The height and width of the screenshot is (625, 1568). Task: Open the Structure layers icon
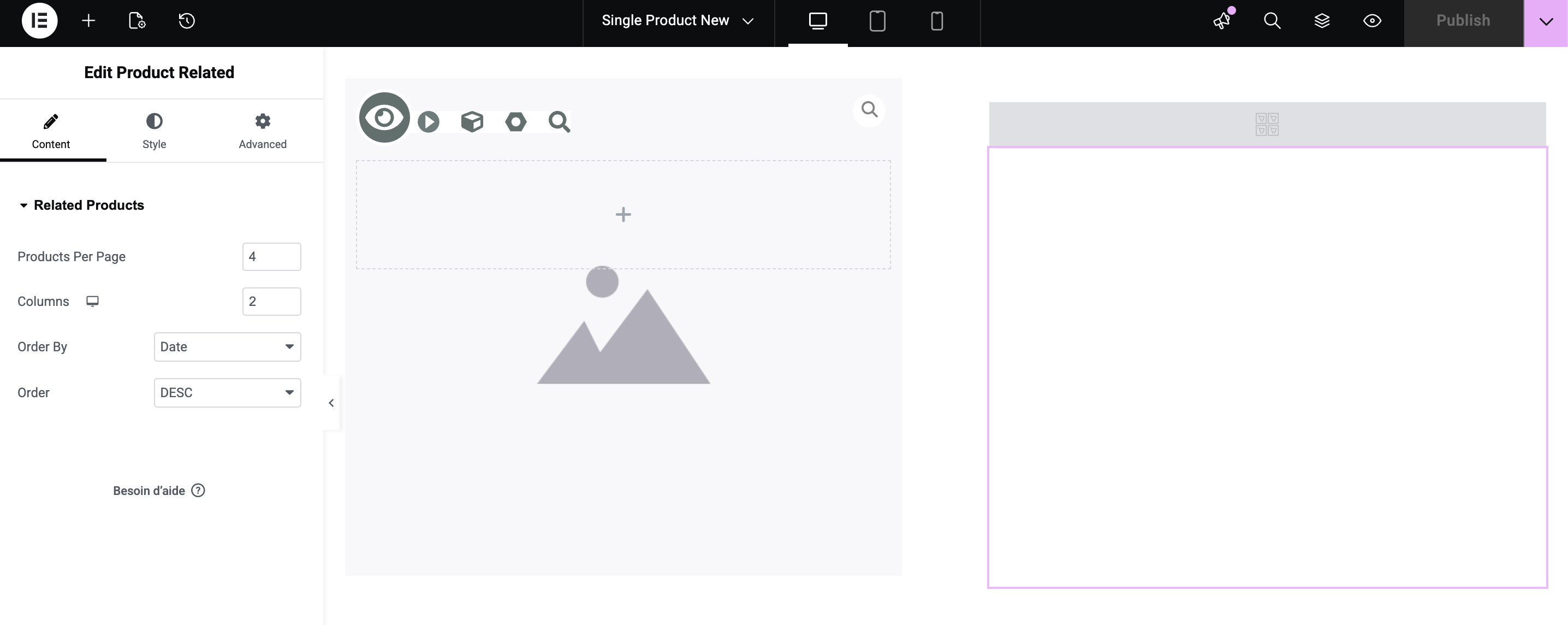[1321, 21]
